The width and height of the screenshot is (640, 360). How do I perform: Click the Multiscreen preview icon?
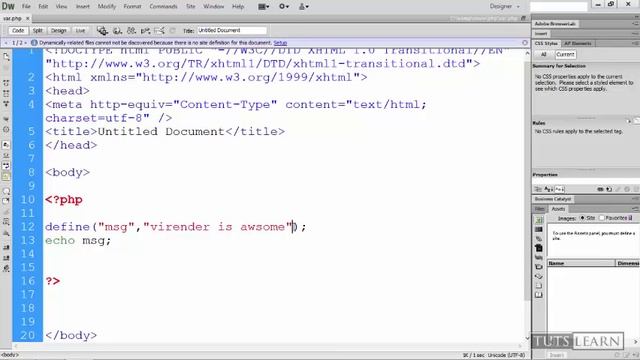click(x=102, y=31)
